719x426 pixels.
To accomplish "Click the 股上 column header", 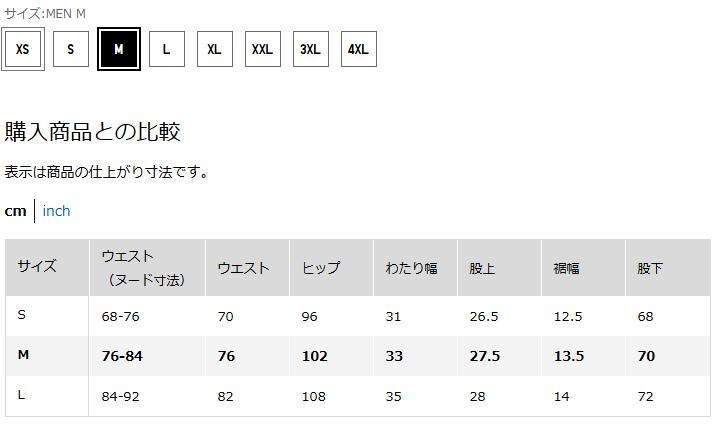I will [482, 268].
